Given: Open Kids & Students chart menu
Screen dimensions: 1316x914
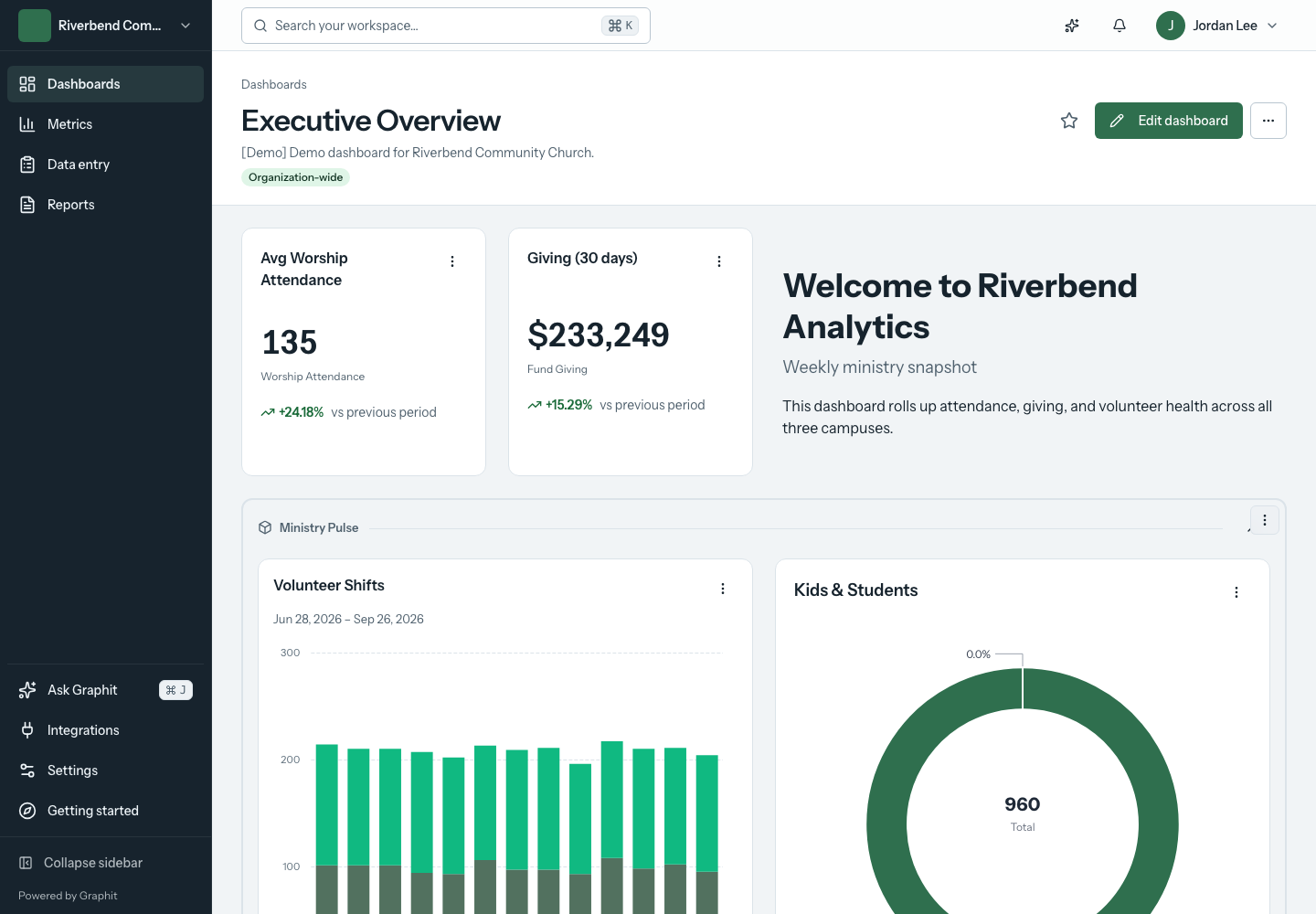Looking at the screenshot, I should point(1236,592).
